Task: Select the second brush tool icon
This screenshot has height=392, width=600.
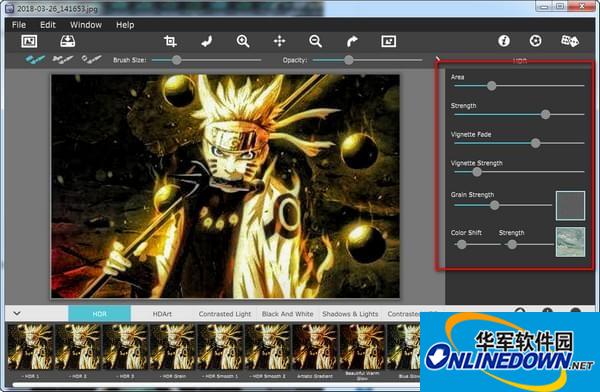Action: [x=63, y=59]
